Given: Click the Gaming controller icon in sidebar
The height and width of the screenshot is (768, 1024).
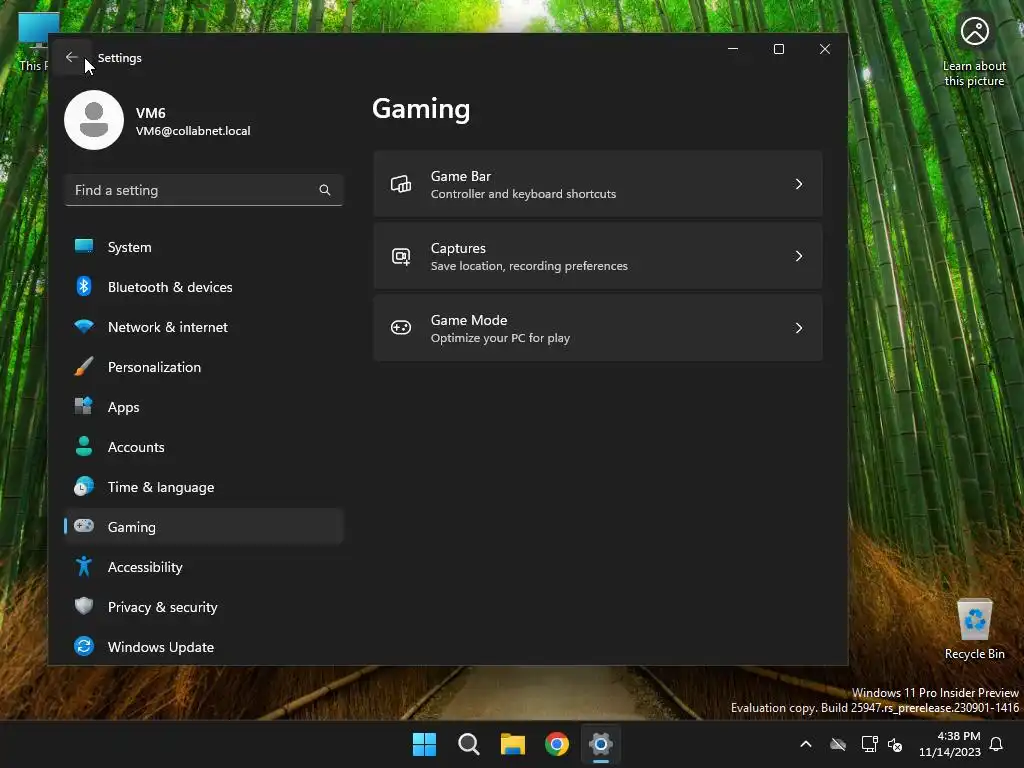Looking at the screenshot, I should tap(84, 526).
